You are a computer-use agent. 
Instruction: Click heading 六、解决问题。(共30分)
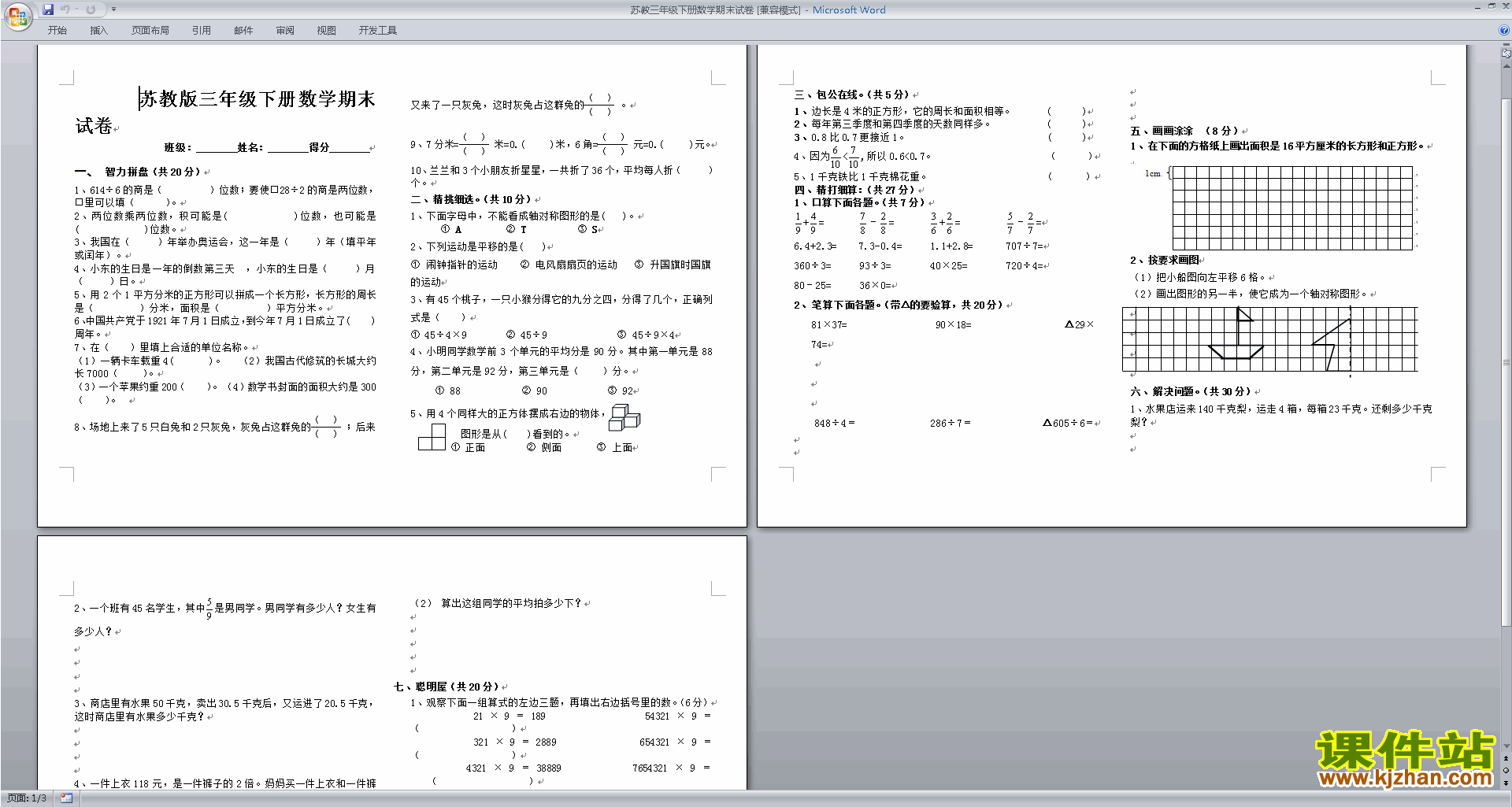pos(1191,391)
